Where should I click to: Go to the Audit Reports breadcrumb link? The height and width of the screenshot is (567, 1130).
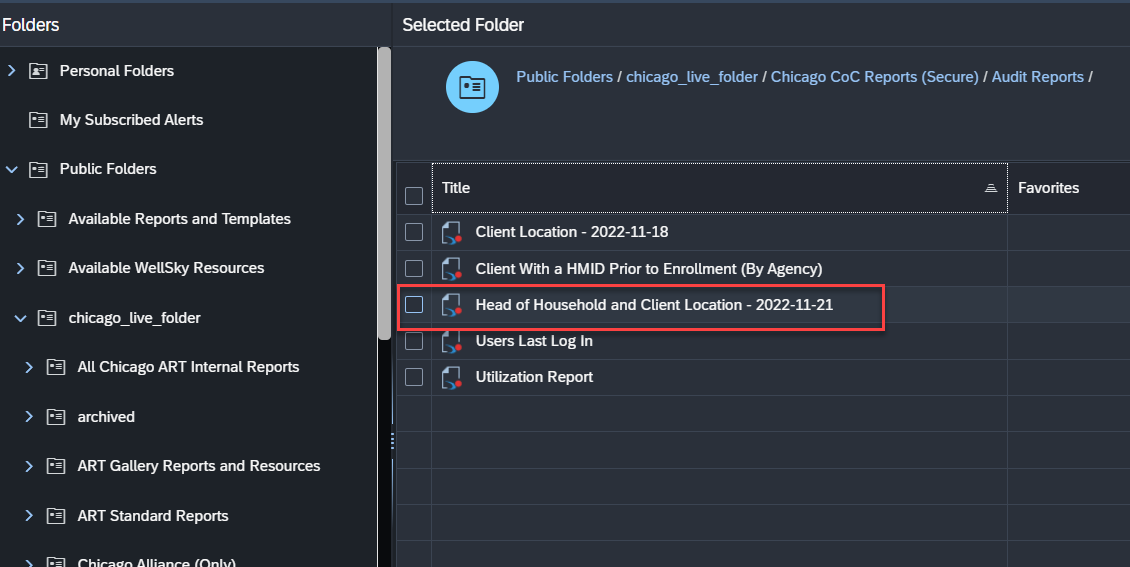pos(1037,77)
